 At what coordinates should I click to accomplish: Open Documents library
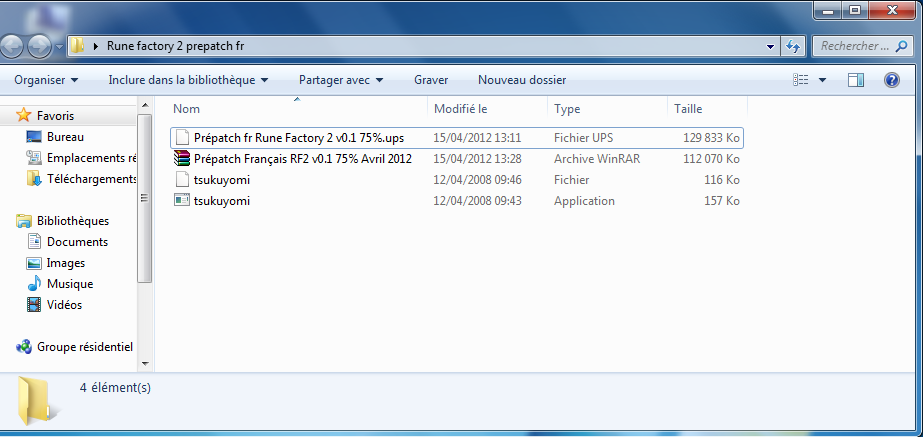point(77,242)
